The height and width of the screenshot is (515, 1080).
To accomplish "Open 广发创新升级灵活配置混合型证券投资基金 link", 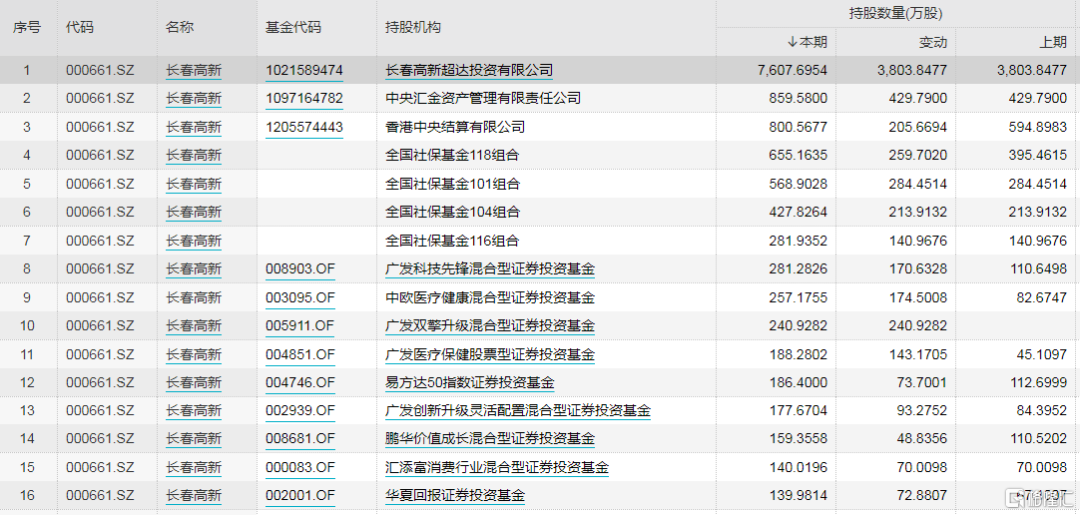I will click(518, 411).
